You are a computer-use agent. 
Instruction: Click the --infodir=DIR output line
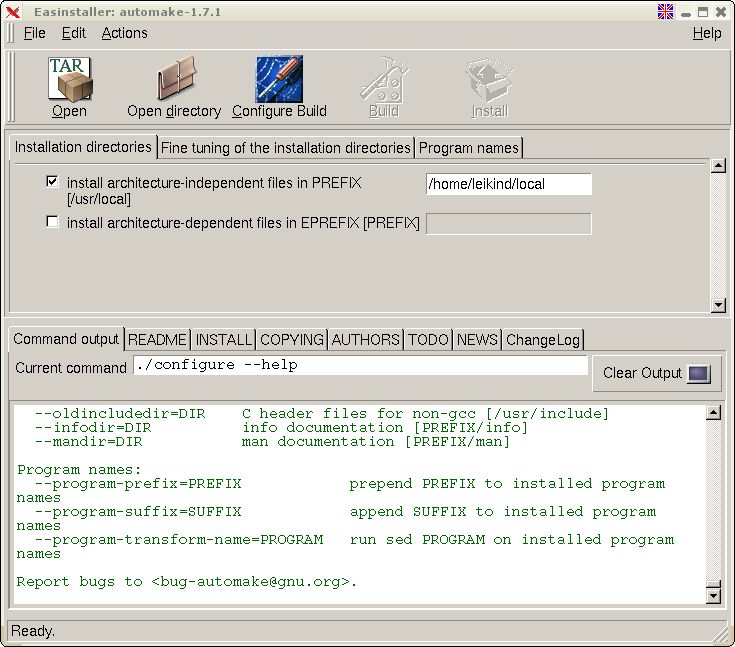(281, 428)
